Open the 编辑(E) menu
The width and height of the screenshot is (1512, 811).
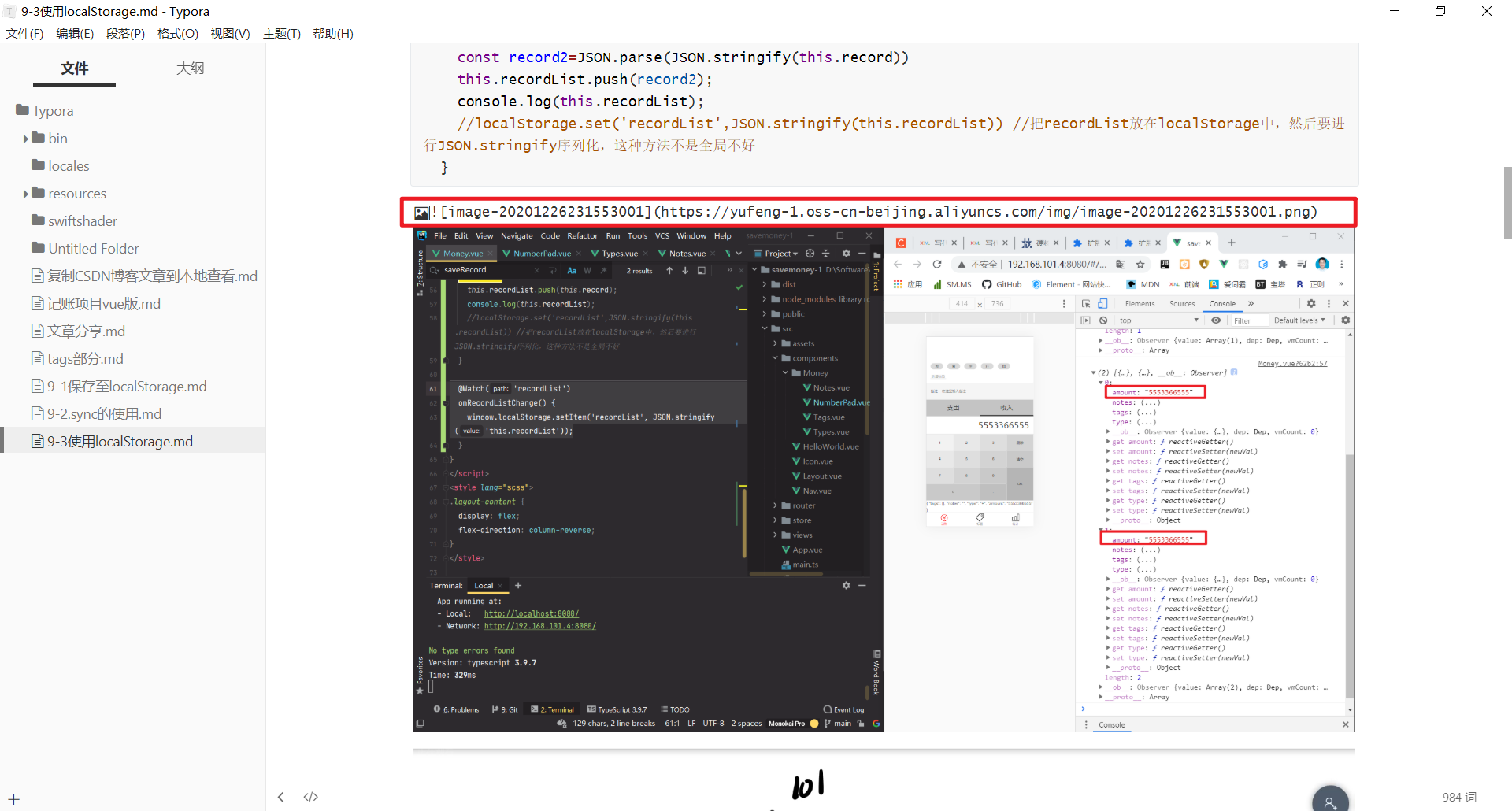tap(75, 34)
